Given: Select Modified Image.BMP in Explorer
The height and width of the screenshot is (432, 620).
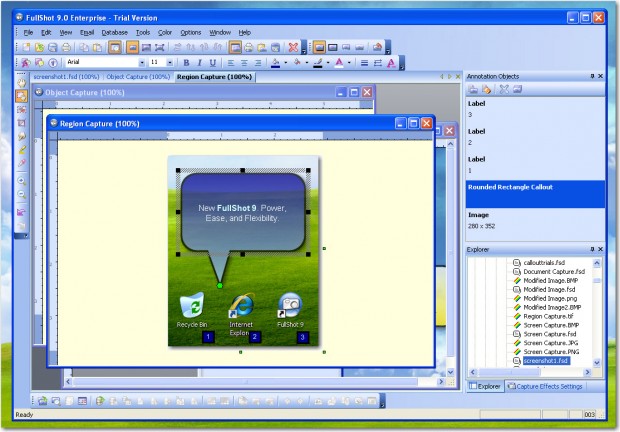Looking at the screenshot, I should click(x=550, y=281).
